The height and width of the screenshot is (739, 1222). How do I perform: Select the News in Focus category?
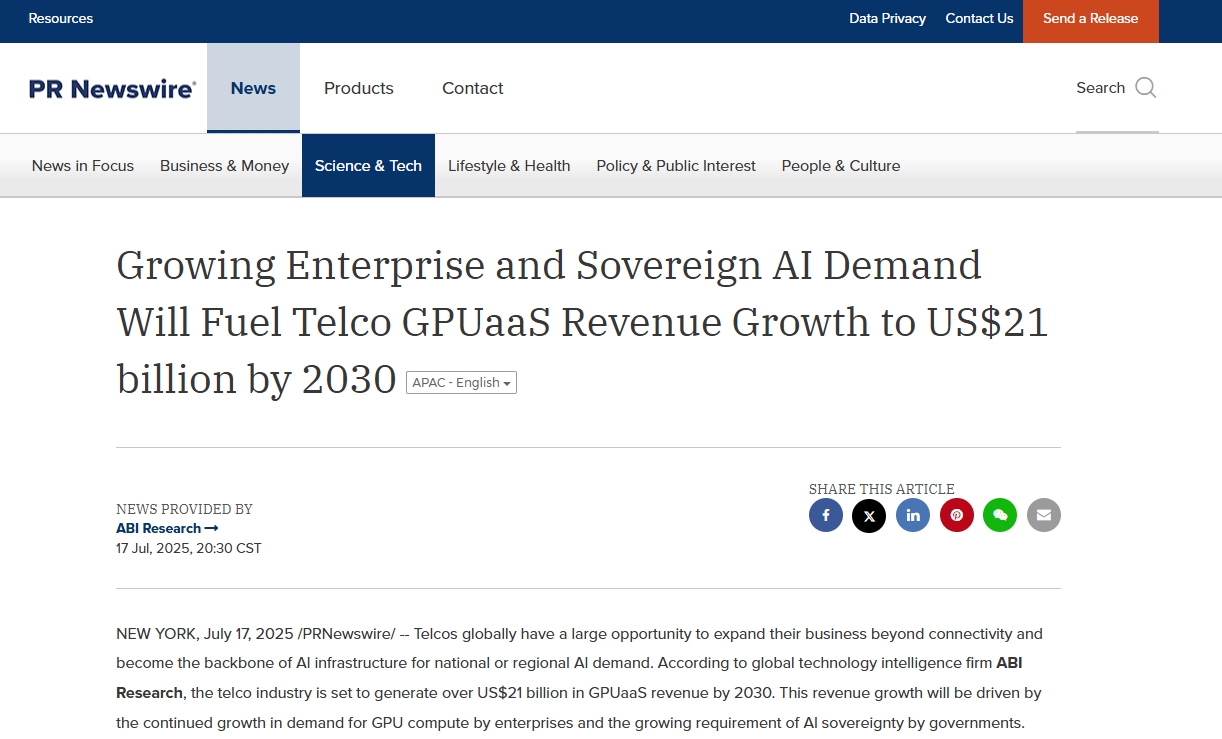83,166
